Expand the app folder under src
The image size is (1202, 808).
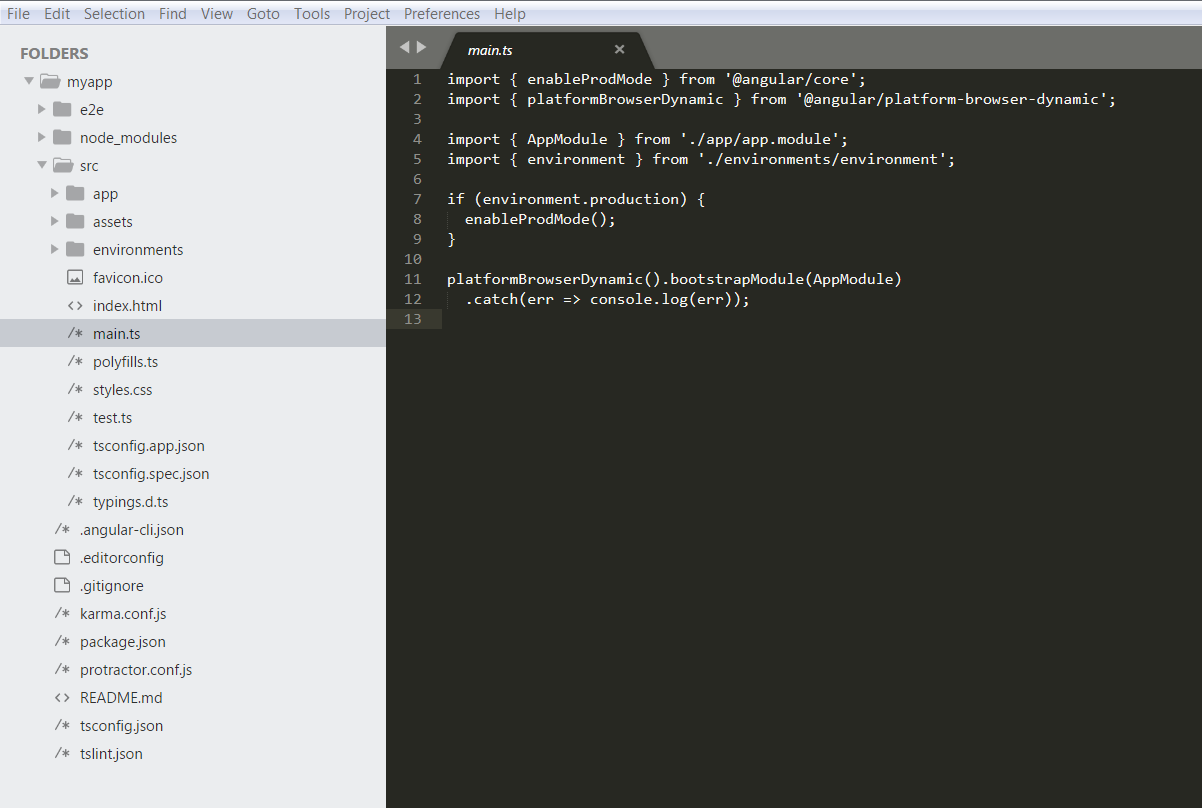tap(53, 193)
